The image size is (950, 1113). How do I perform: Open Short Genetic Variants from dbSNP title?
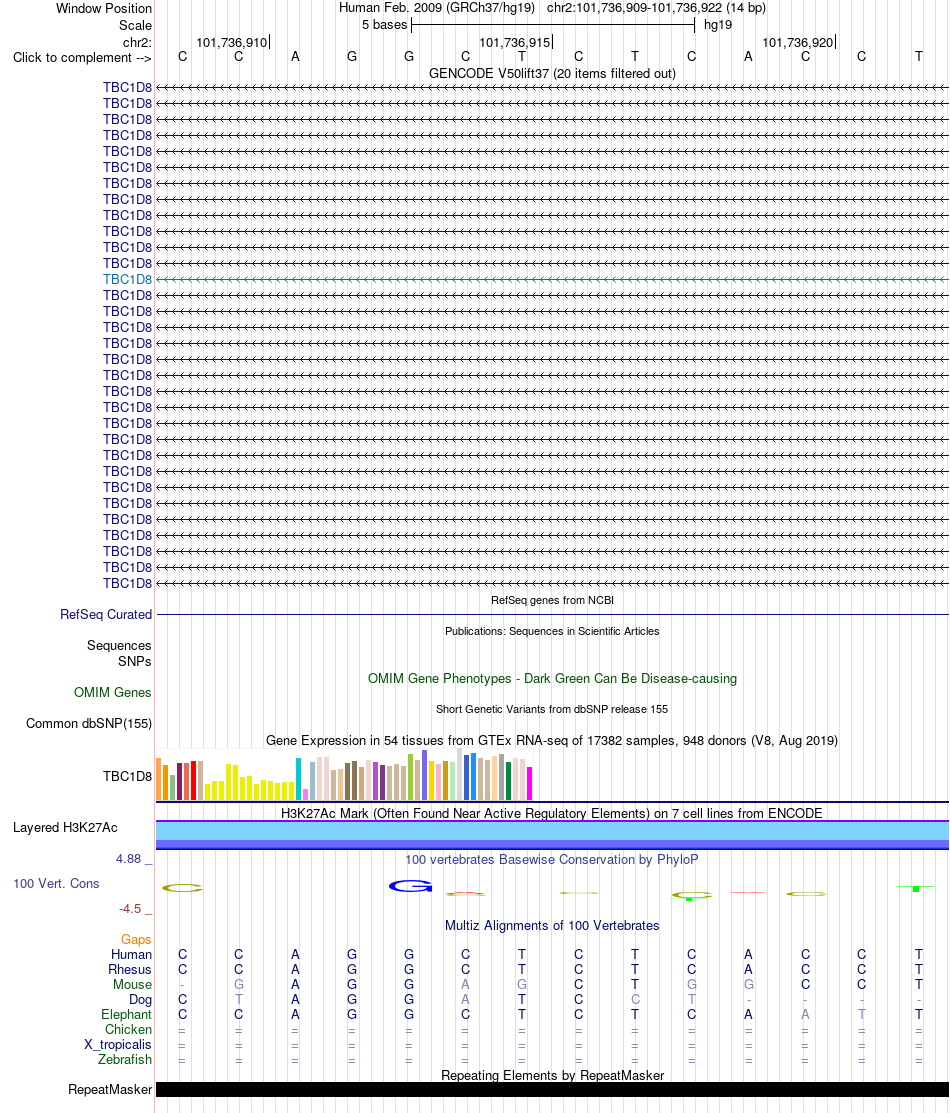(552, 709)
